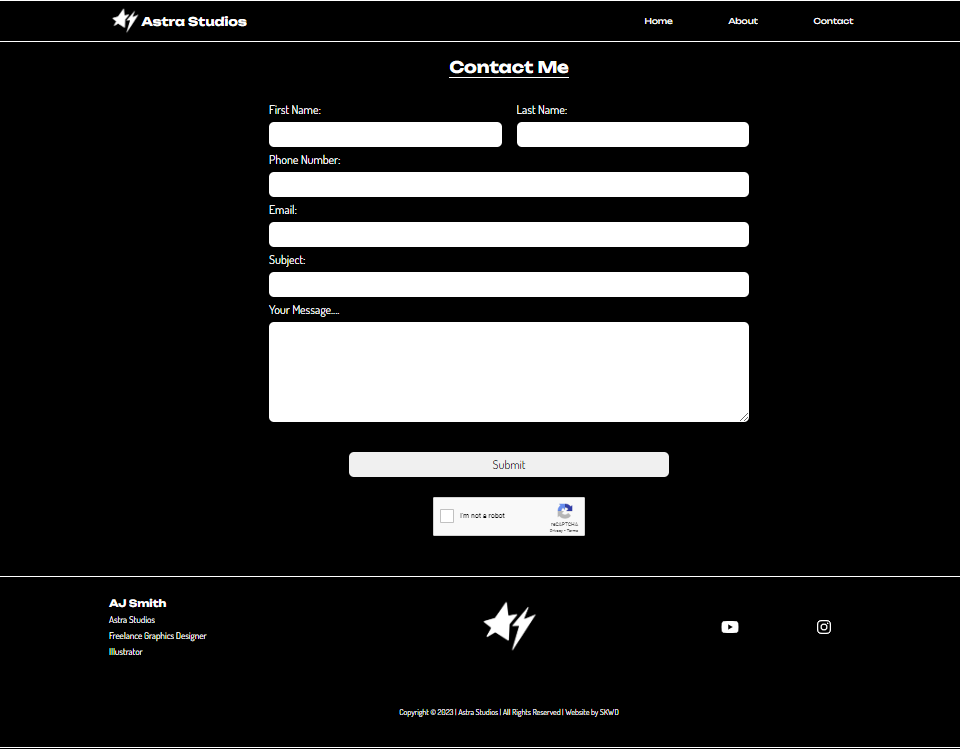Click Freelance Graphics Designer footer text
This screenshot has height=749, width=960.
[x=157, y=636]
